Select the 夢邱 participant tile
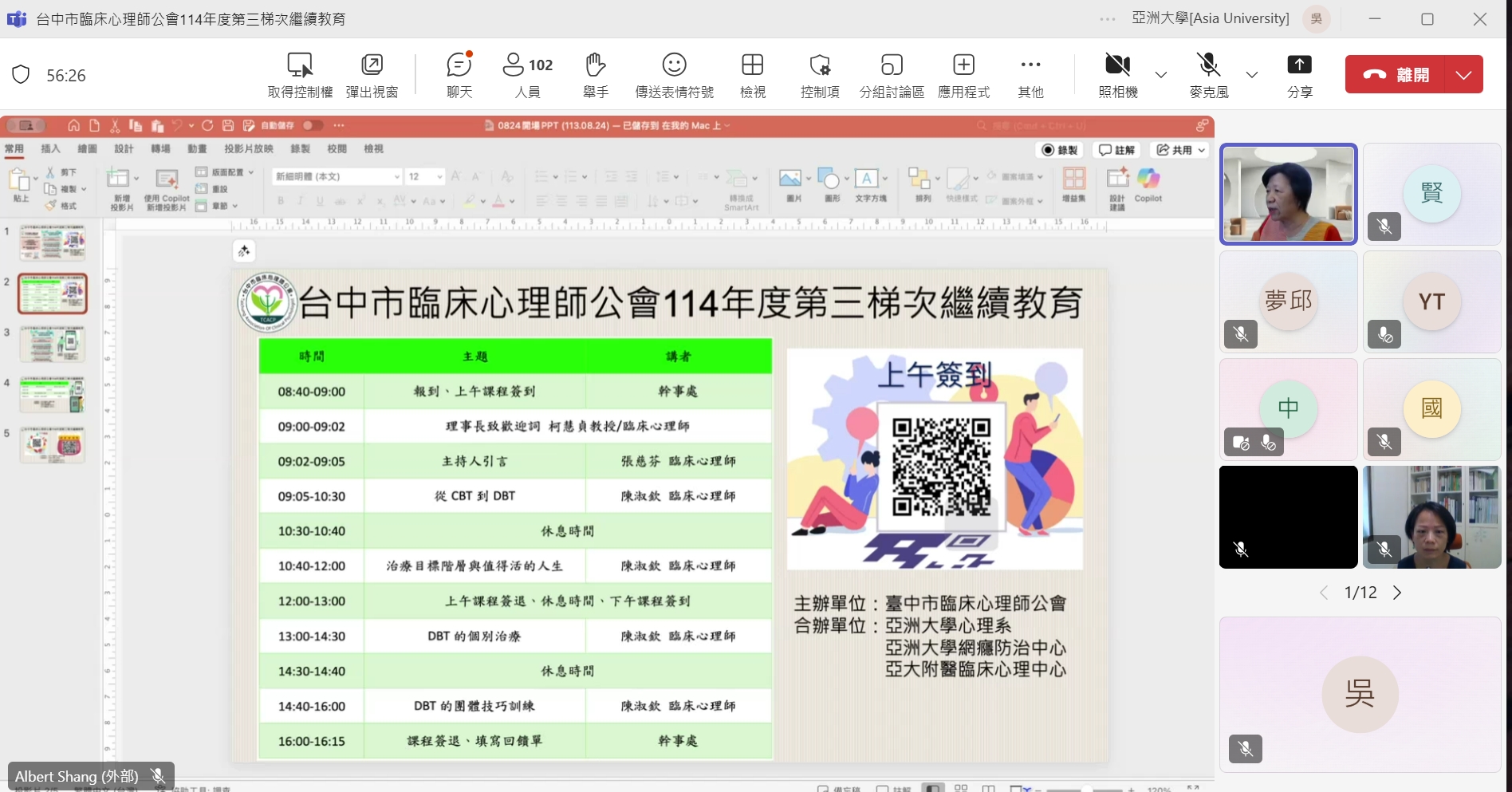The image size is (1512, 792). (1288, 301)
